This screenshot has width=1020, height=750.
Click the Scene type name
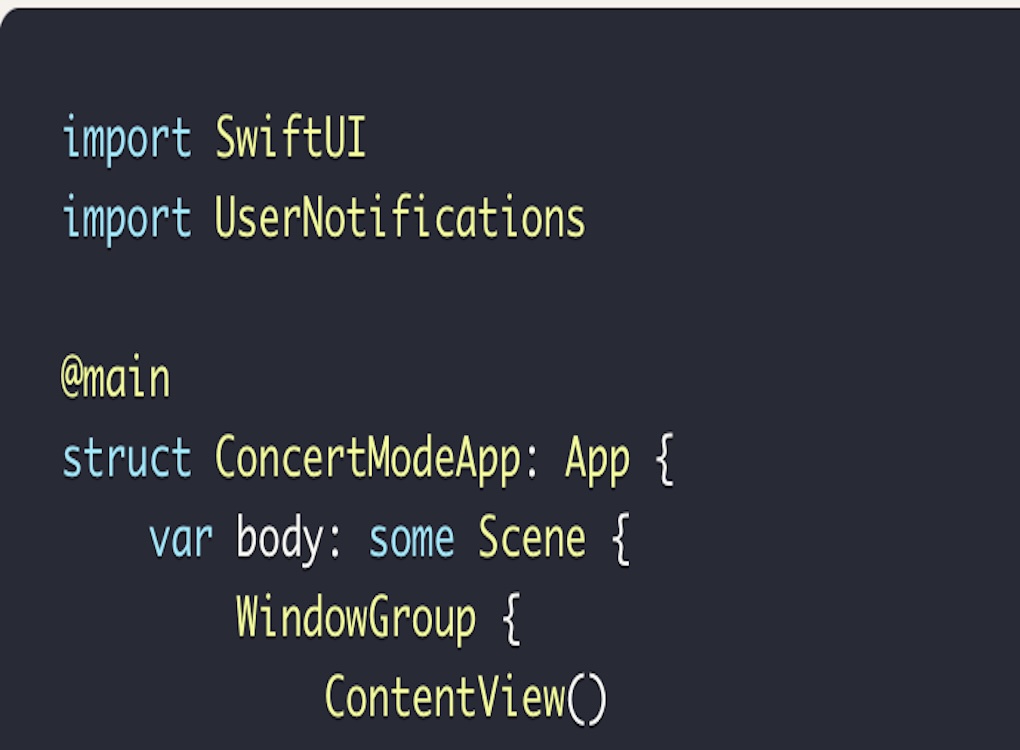(x=531, y=540)
